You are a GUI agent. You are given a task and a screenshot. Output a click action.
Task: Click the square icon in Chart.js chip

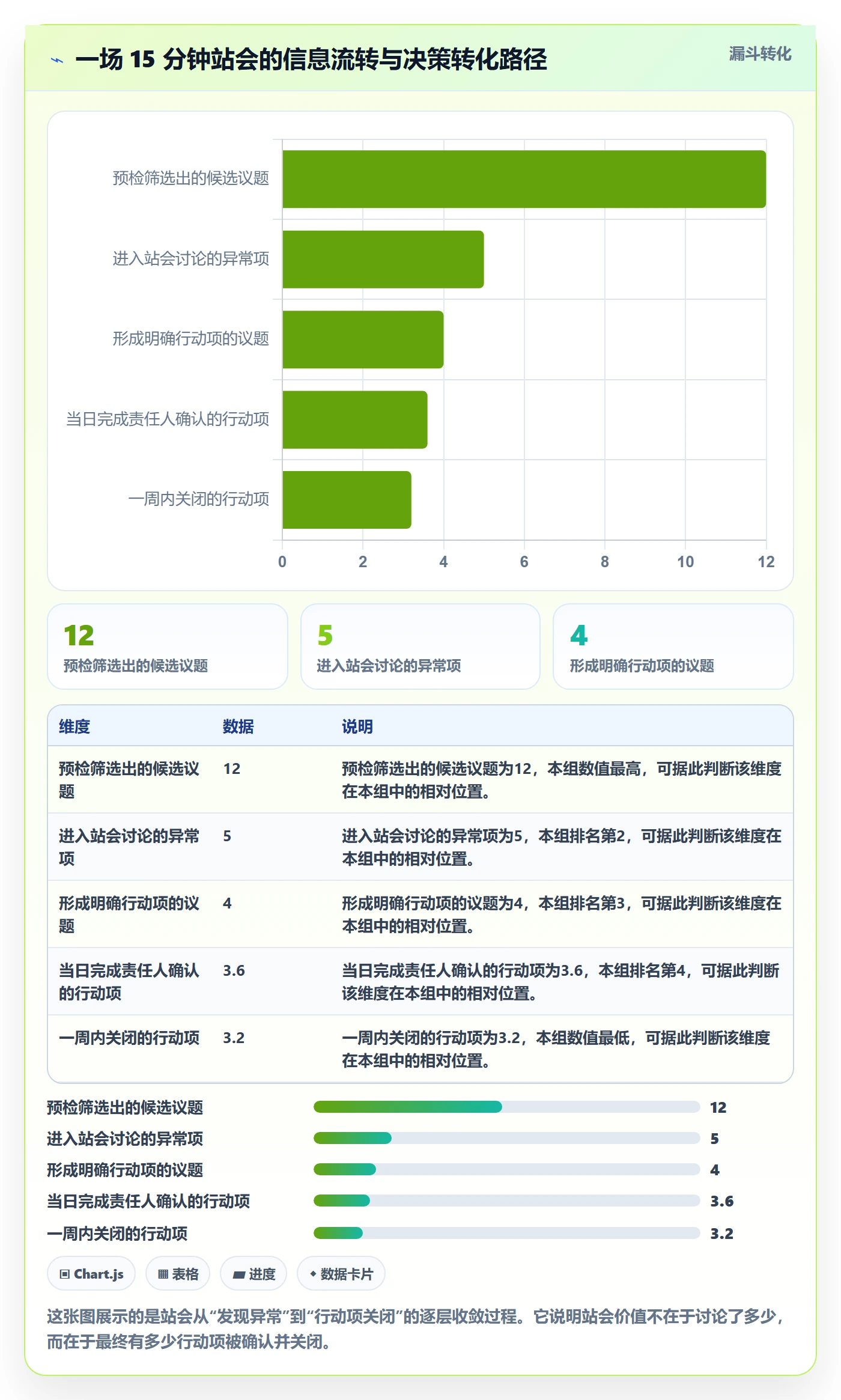[x=65, y=1274]
